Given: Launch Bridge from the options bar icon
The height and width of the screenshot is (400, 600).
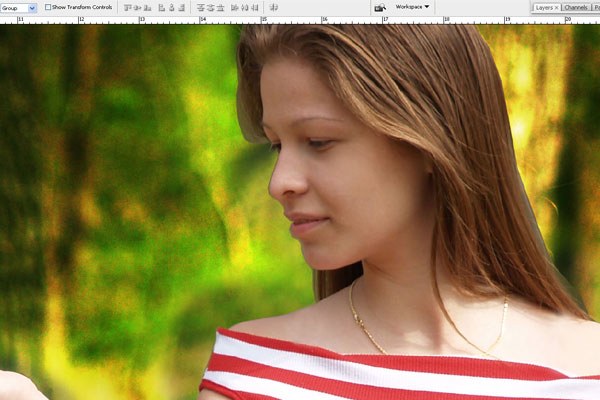Looking at the screenshot, I should [x=380, y=7].
